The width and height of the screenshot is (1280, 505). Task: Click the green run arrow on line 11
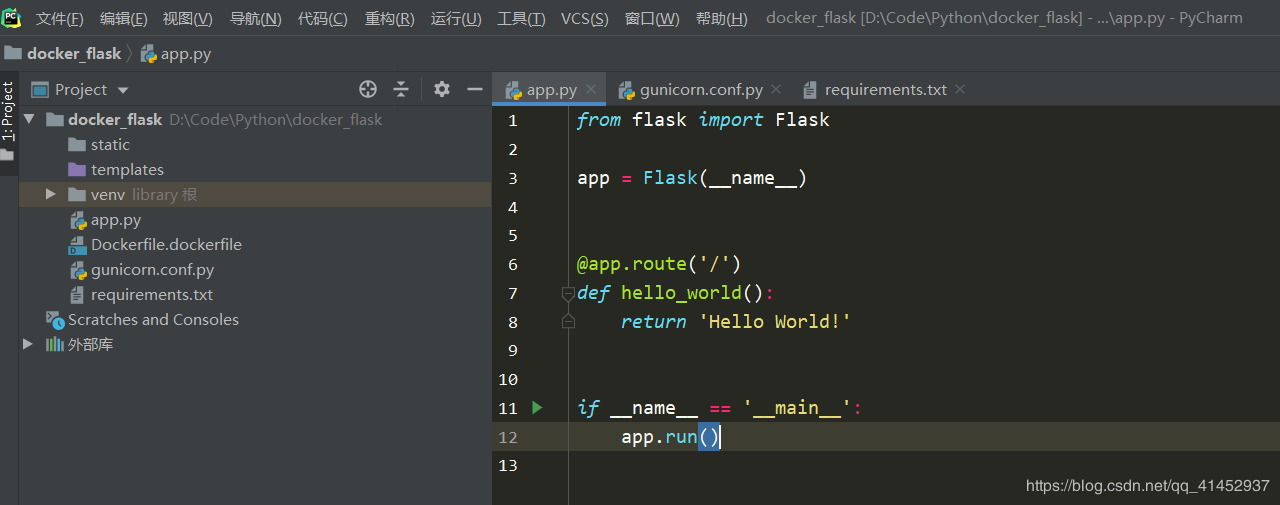pyautogui.click(x=537, y=407)
